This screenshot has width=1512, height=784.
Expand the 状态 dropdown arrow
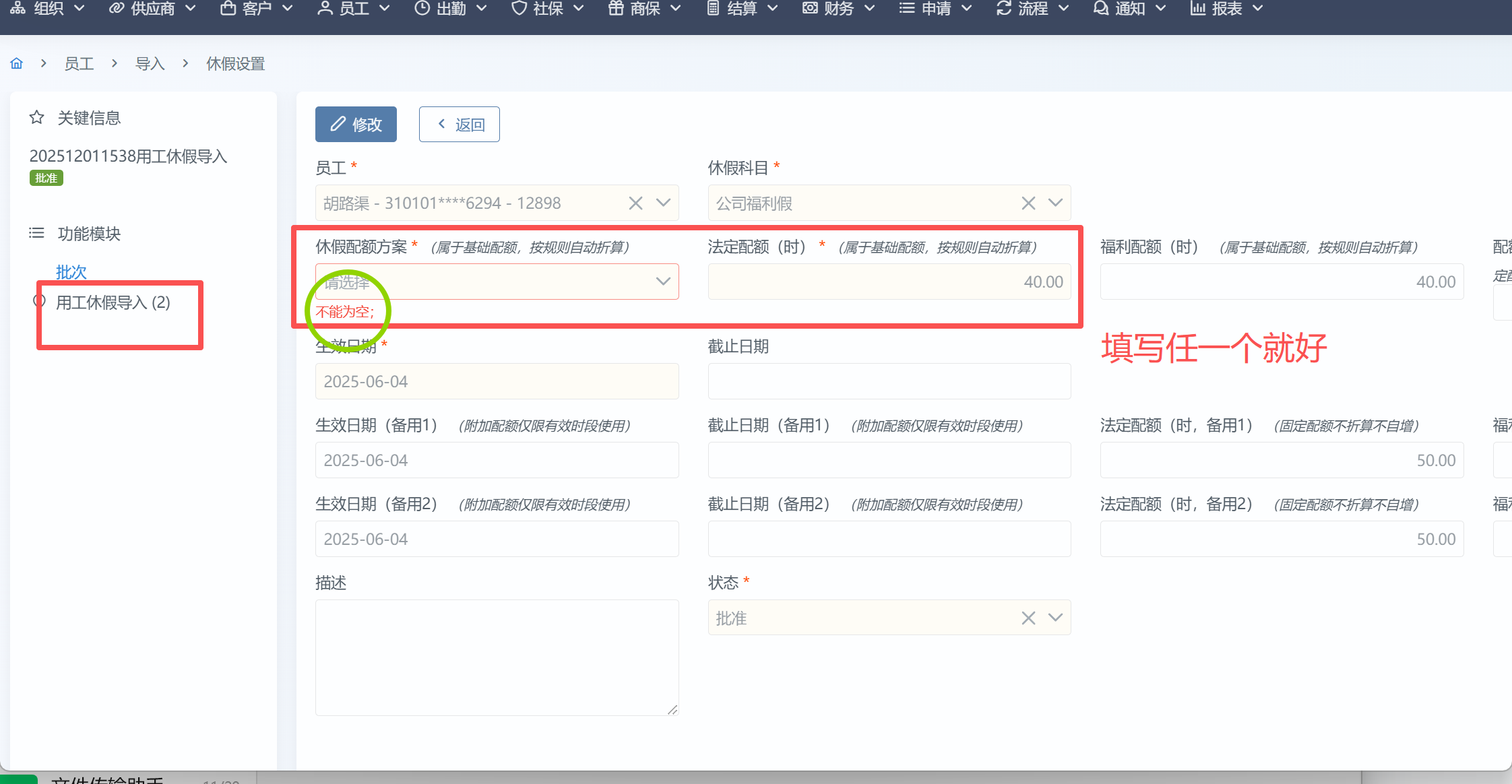[1055, 618]
